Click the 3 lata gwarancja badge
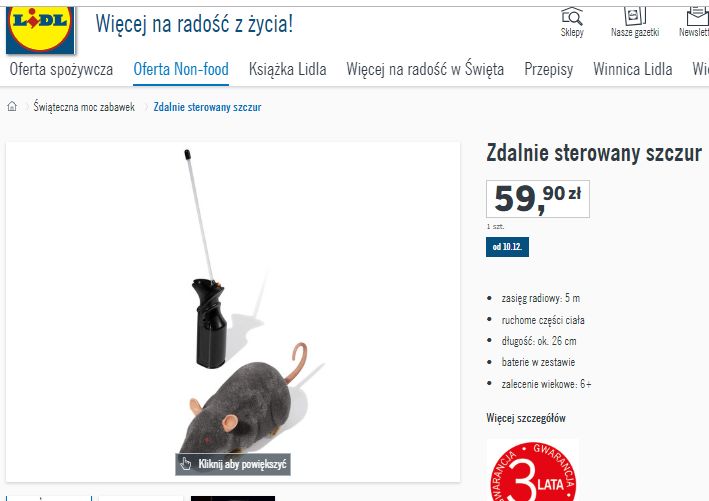The image size is (709, 501). [x=533, y=470]
